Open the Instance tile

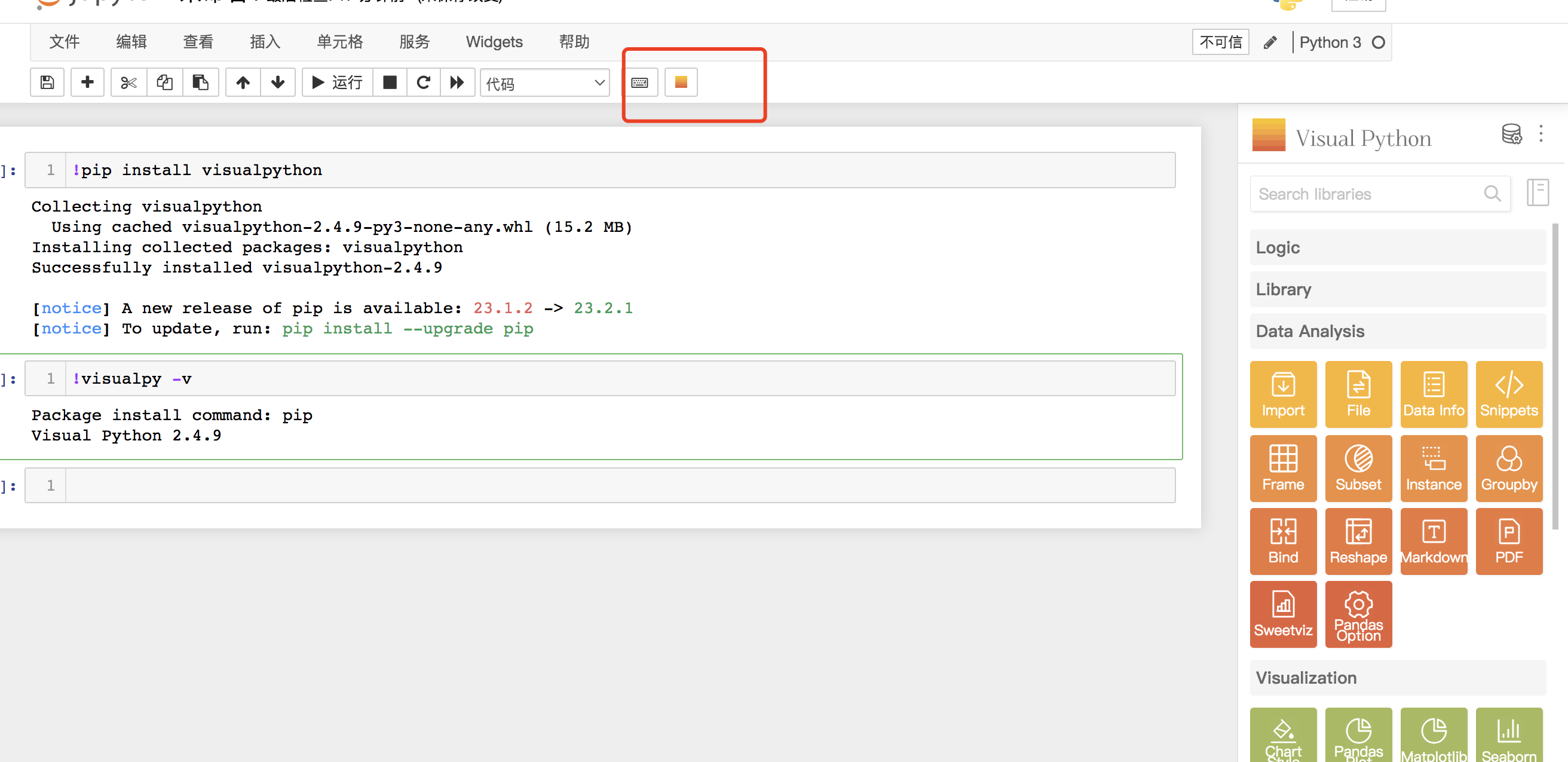pyautogui.click(x=1434, y=469)
